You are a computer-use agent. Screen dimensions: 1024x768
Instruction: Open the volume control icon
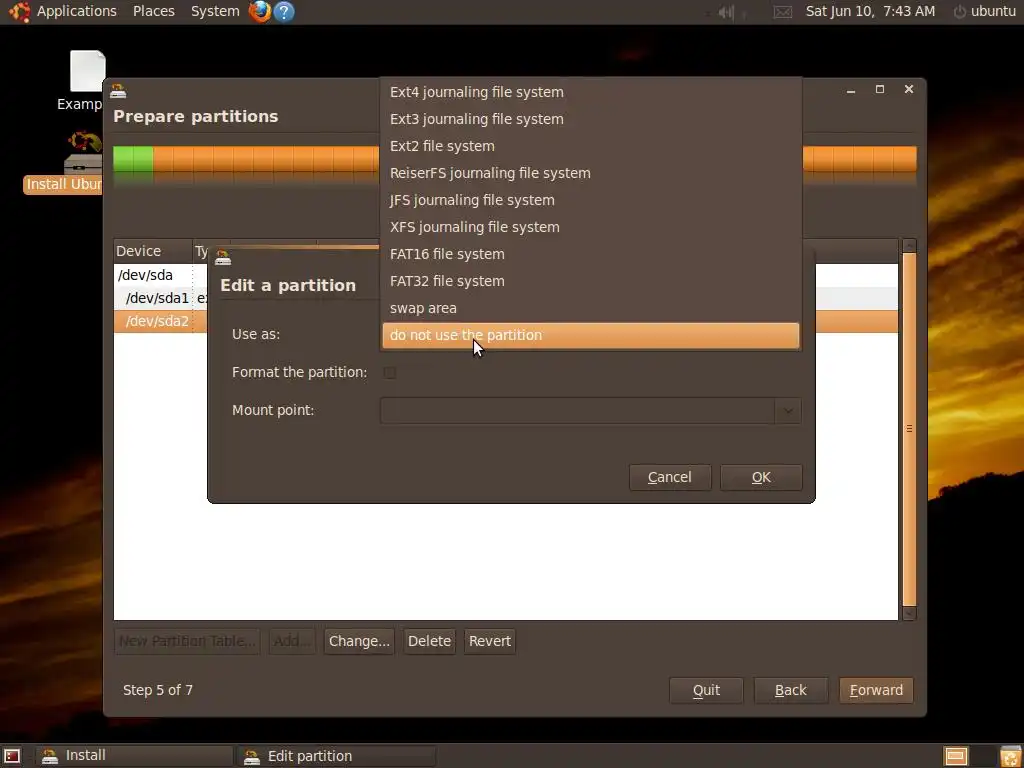726,12
